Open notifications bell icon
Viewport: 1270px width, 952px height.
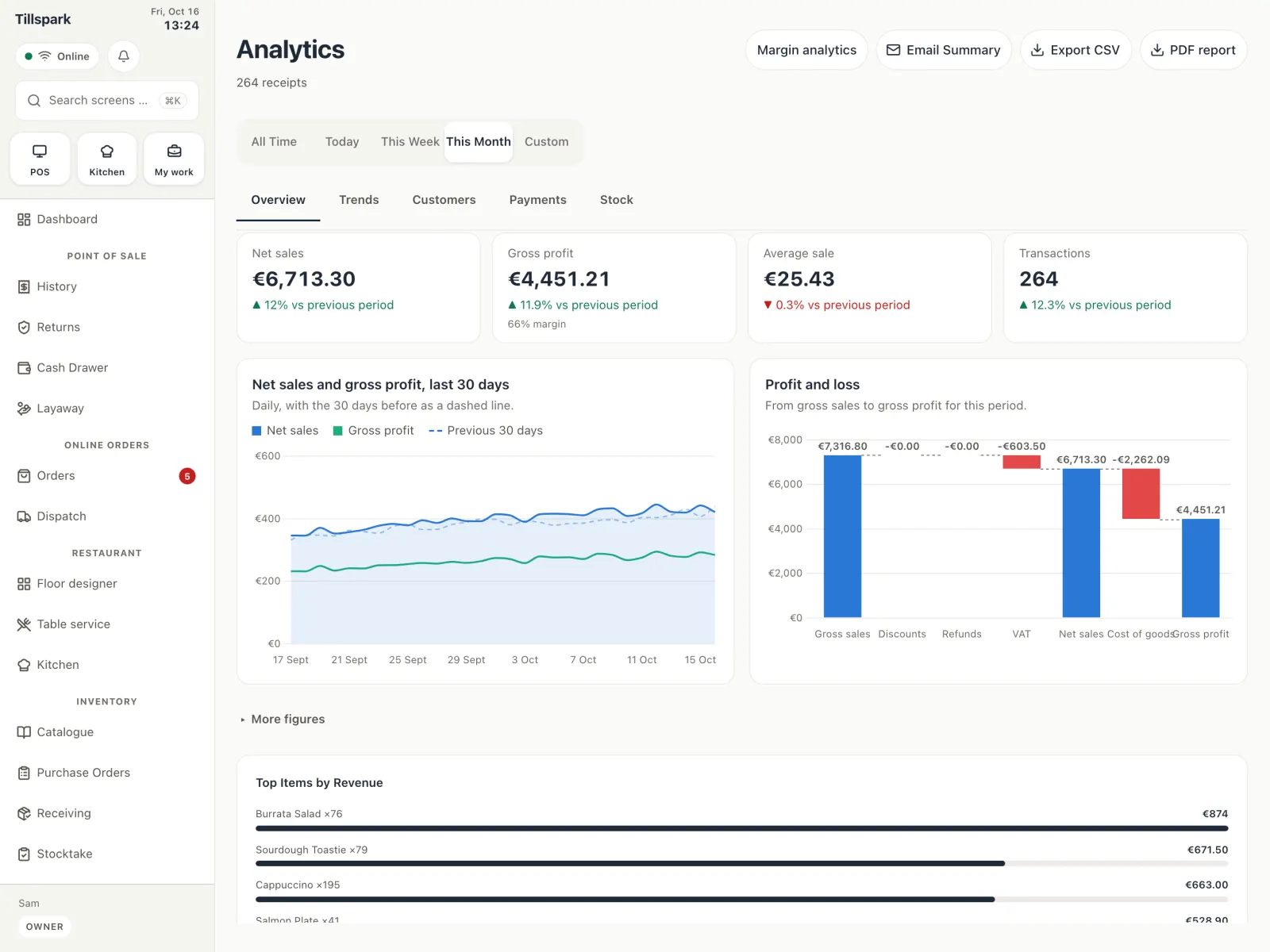pyautogui.click(x=124, y=56)
